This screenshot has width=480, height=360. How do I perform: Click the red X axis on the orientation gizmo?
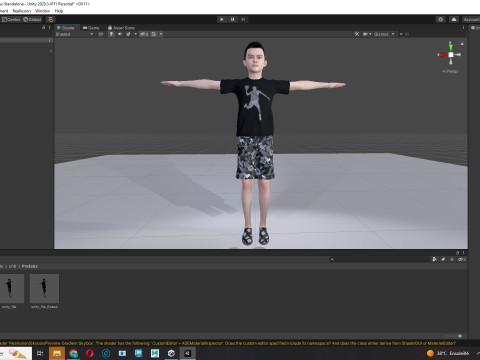pos(443,55)
